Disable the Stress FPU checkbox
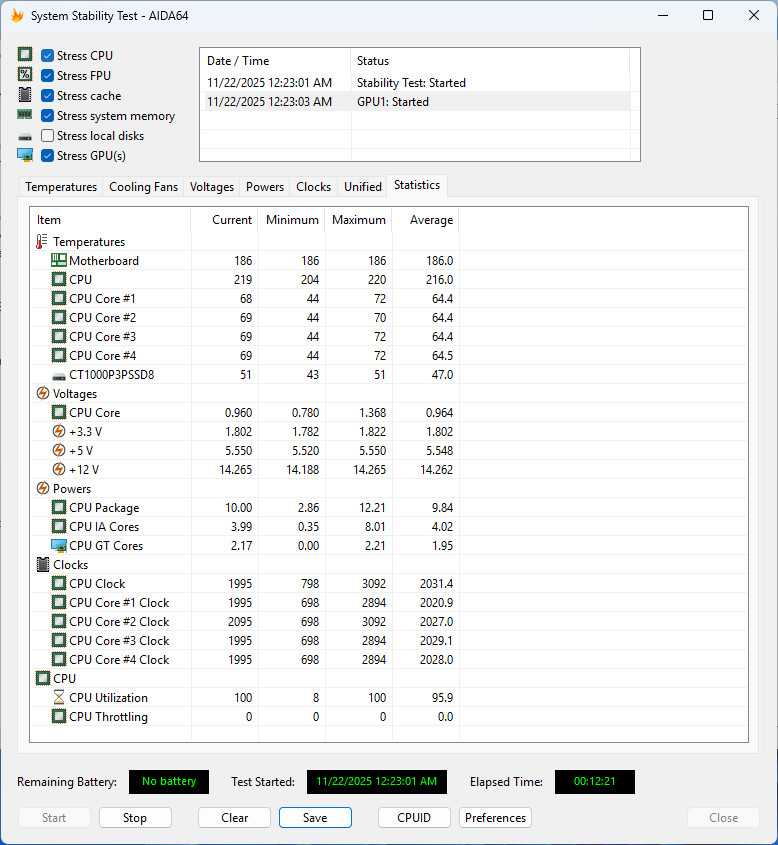 click(47, 76)
